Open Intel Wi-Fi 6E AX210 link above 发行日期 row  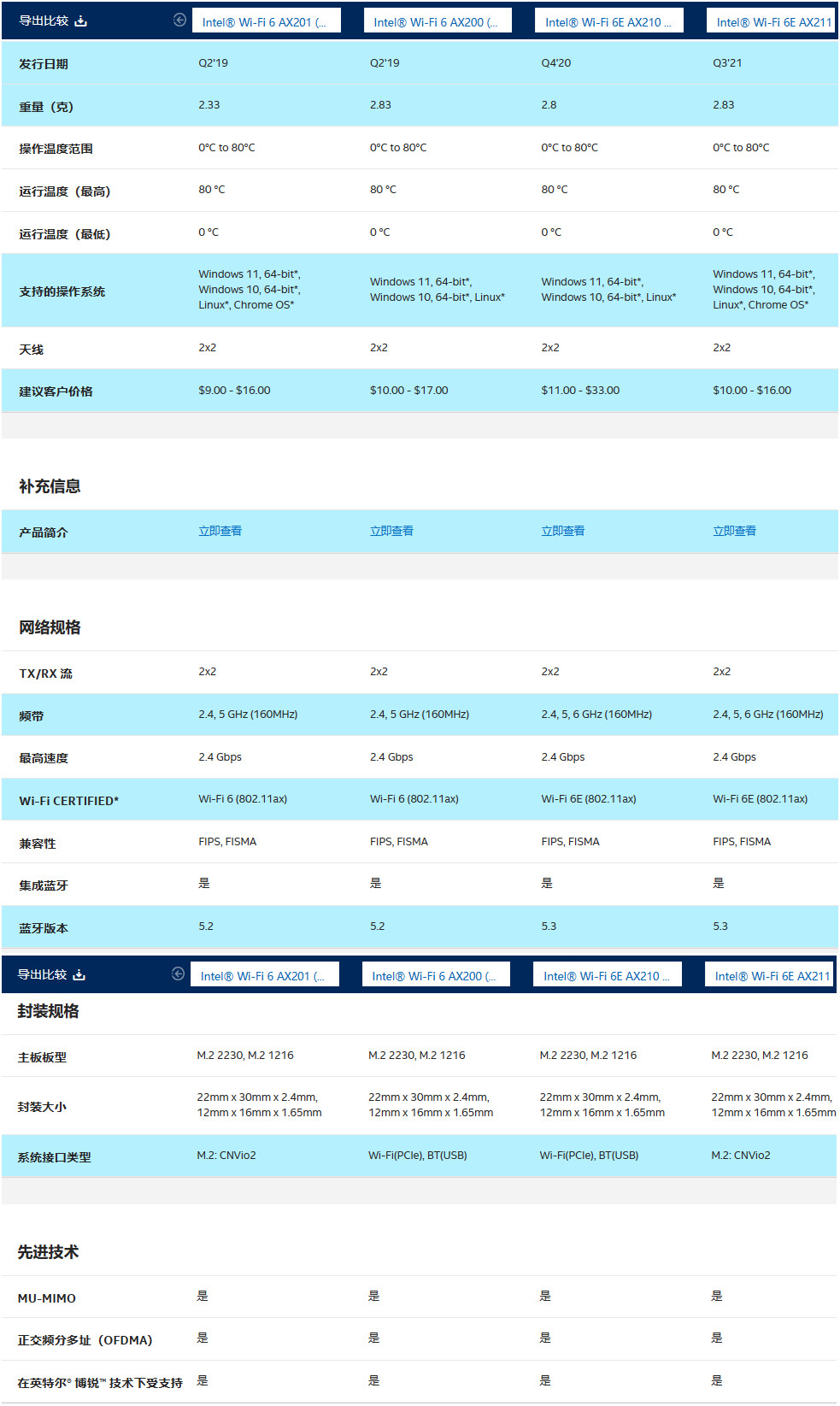[609, 21]
